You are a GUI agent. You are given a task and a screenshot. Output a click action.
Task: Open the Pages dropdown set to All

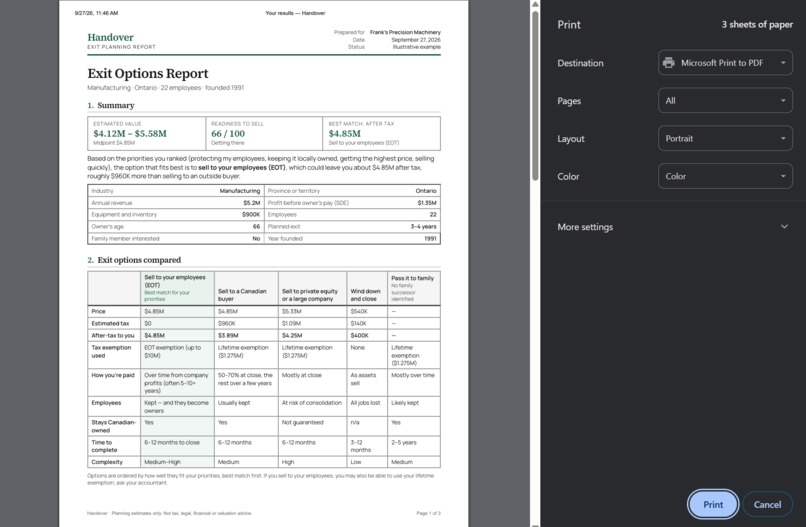(725, 101)
